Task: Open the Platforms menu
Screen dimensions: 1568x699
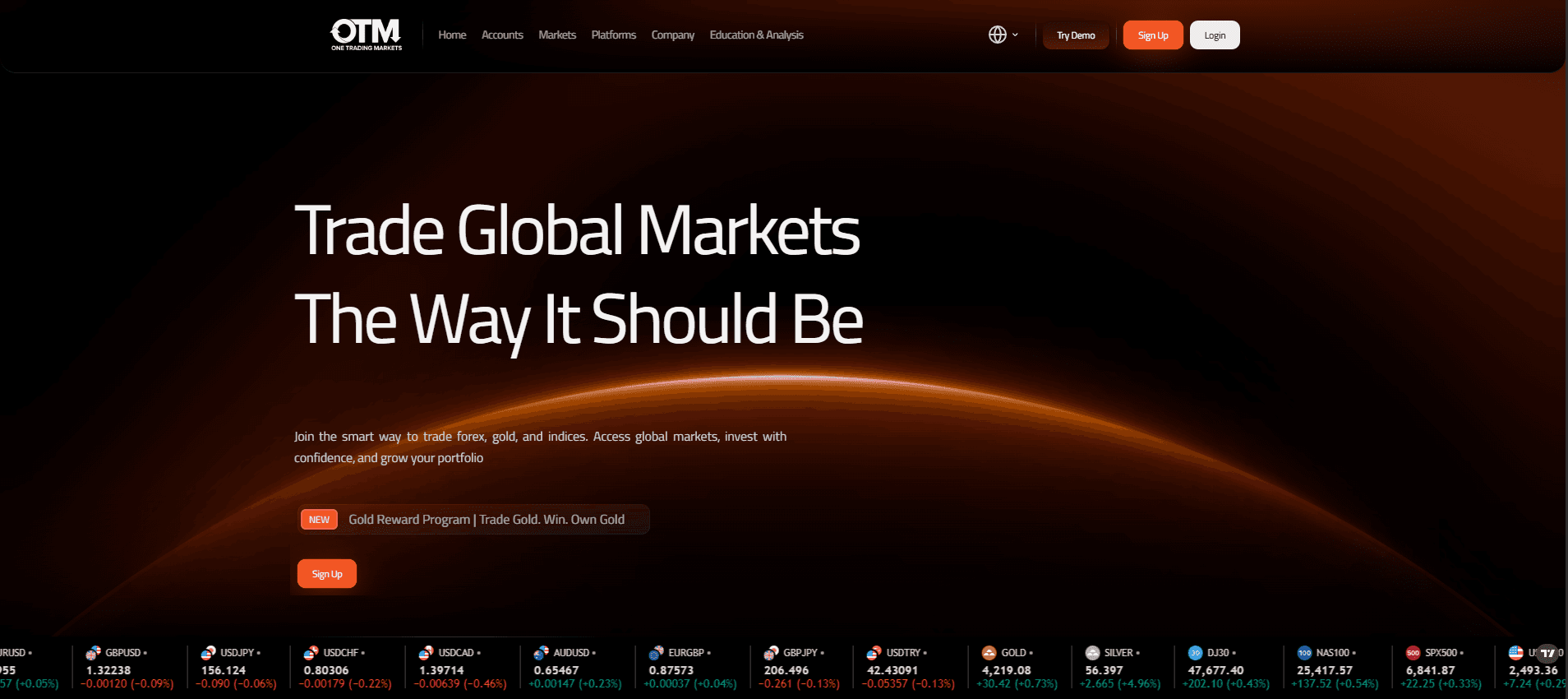Action: pos(614,35)
